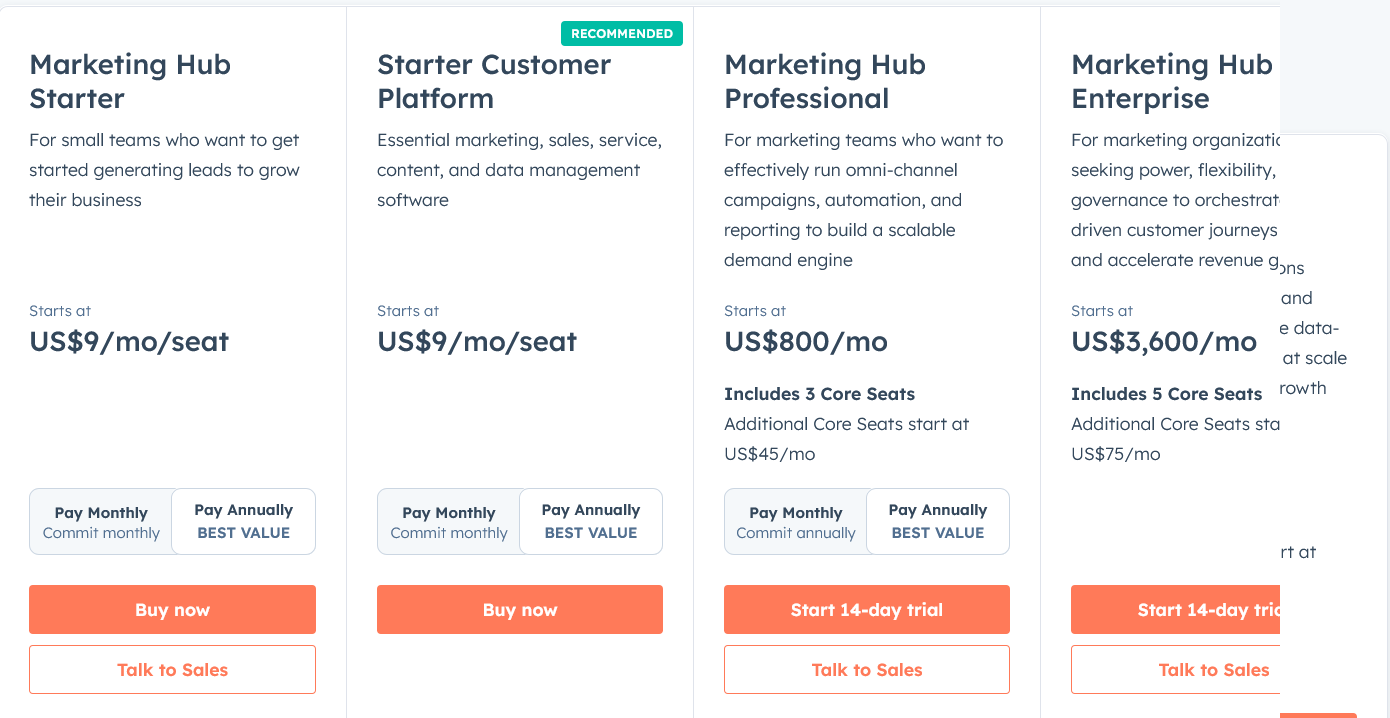
Task: Talk to Sales about Marketing Hub Starter
Action: tap(172, 670)
